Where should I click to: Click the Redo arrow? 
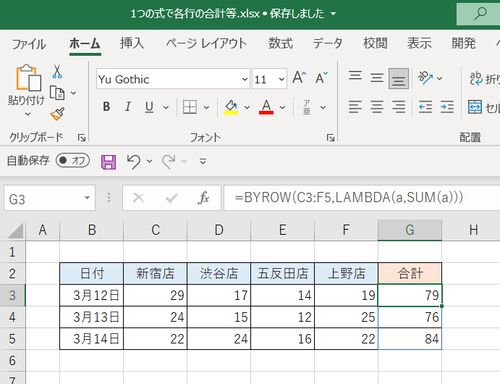pyautogui.click(x=169, y=162)
